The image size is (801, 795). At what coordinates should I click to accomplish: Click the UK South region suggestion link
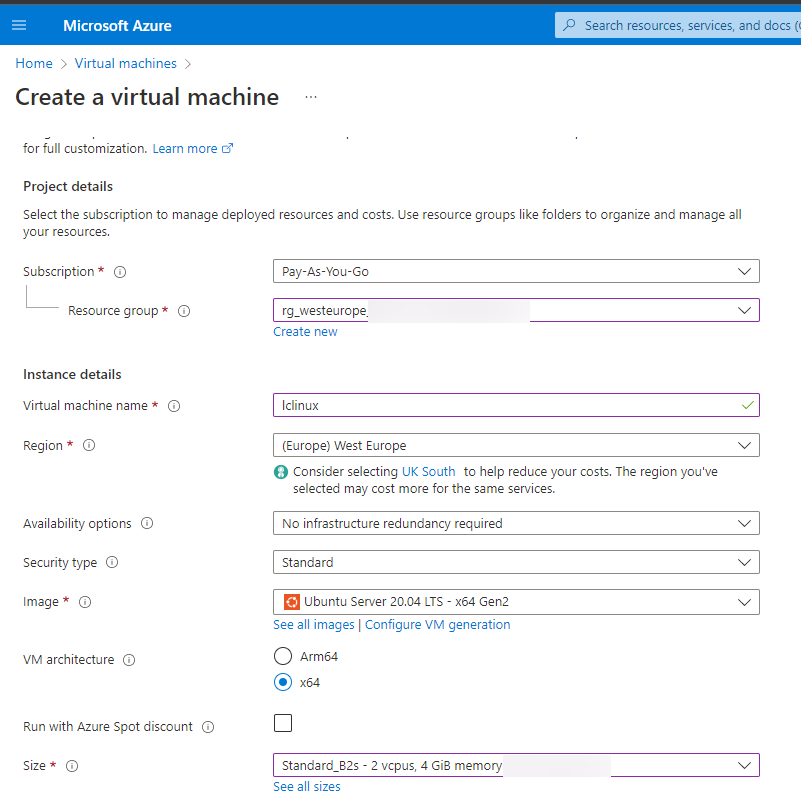[x=428, y=472]
